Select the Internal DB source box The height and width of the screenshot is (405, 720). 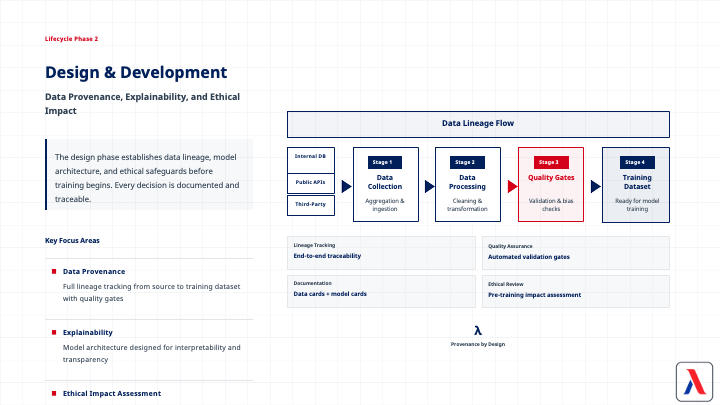[x=310, y=159]
